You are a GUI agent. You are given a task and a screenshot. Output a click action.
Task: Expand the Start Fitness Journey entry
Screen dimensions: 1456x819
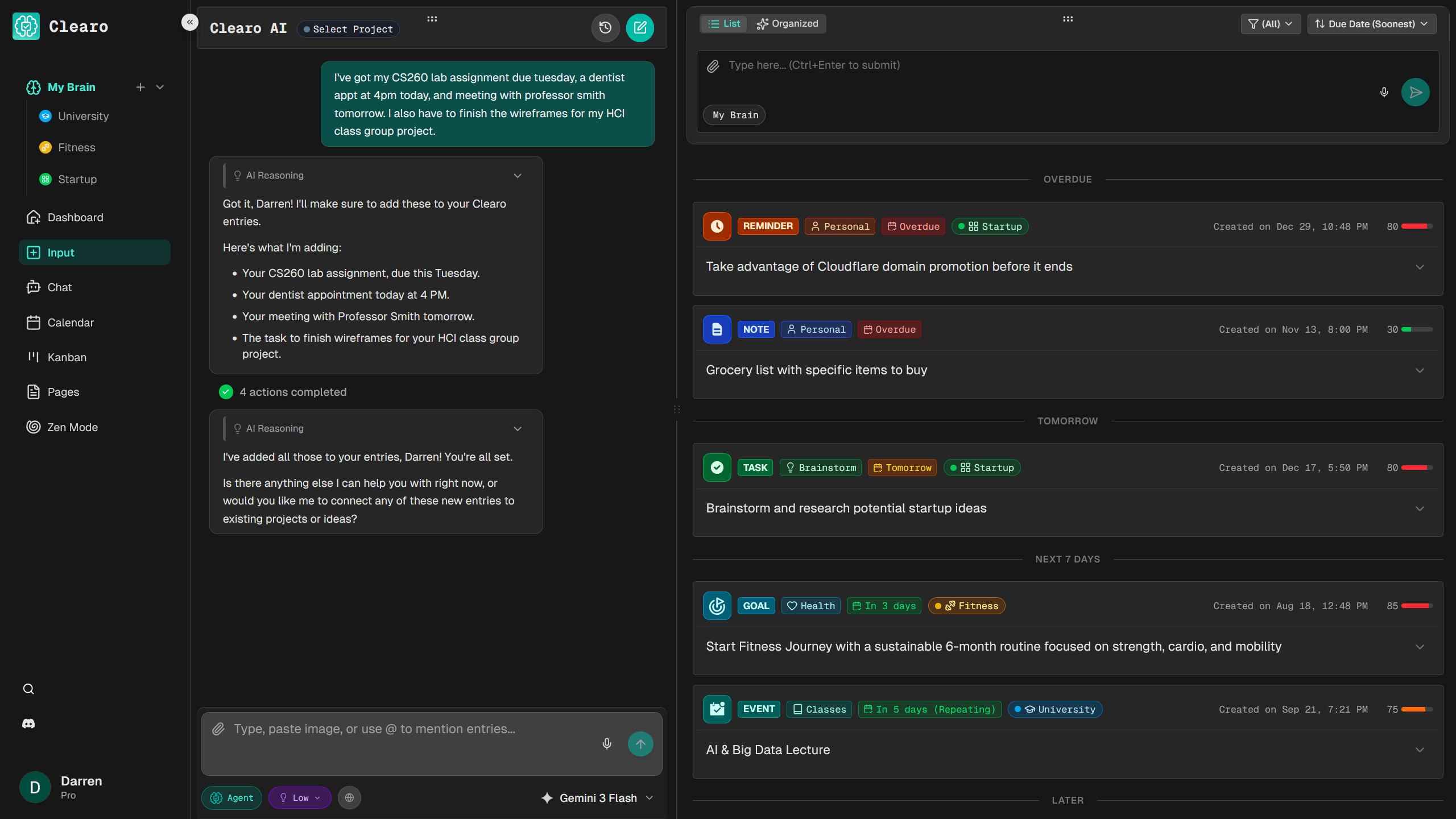click(1420, 647)
